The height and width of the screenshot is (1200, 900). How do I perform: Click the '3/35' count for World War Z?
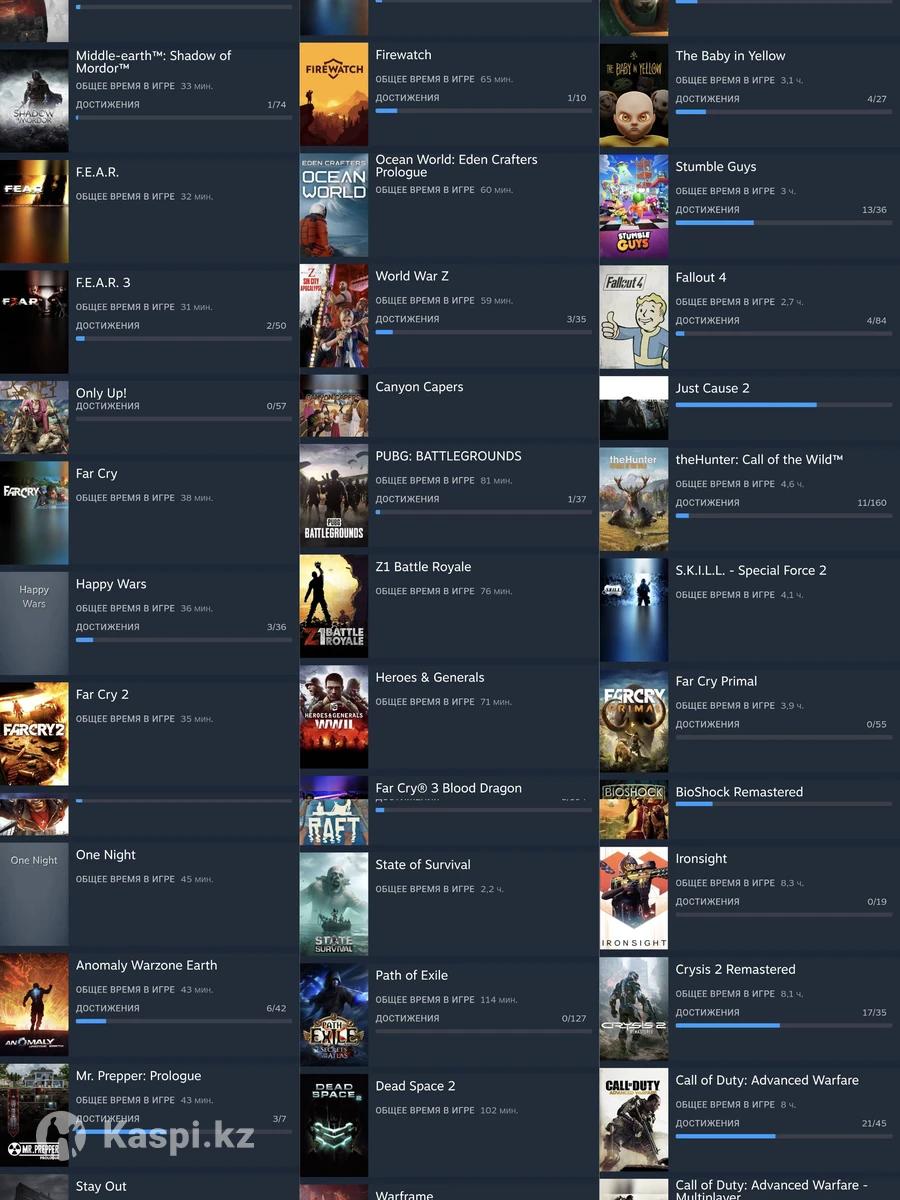[x=576, y=319]
